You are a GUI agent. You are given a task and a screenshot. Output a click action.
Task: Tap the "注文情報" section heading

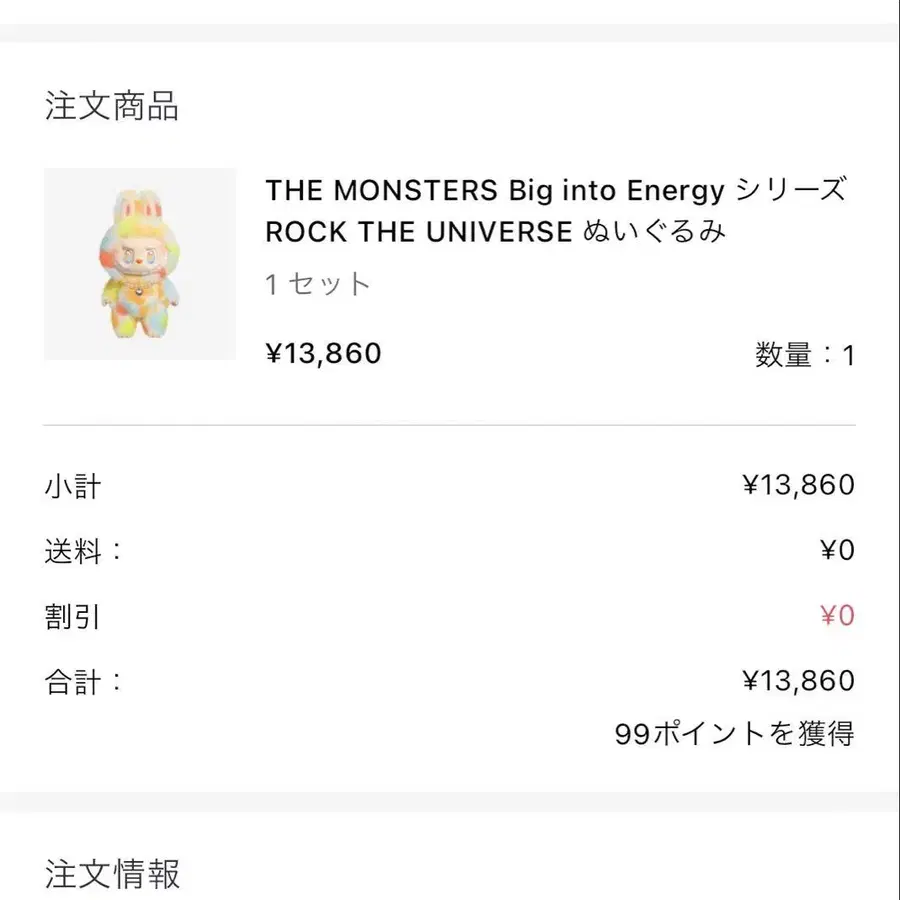(112, 874)
